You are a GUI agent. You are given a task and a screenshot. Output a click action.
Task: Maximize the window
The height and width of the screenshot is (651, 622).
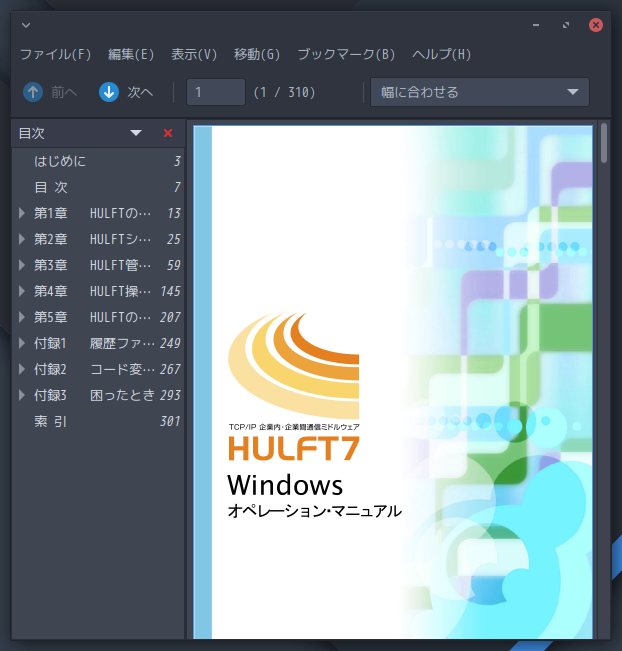click(566, 25)
